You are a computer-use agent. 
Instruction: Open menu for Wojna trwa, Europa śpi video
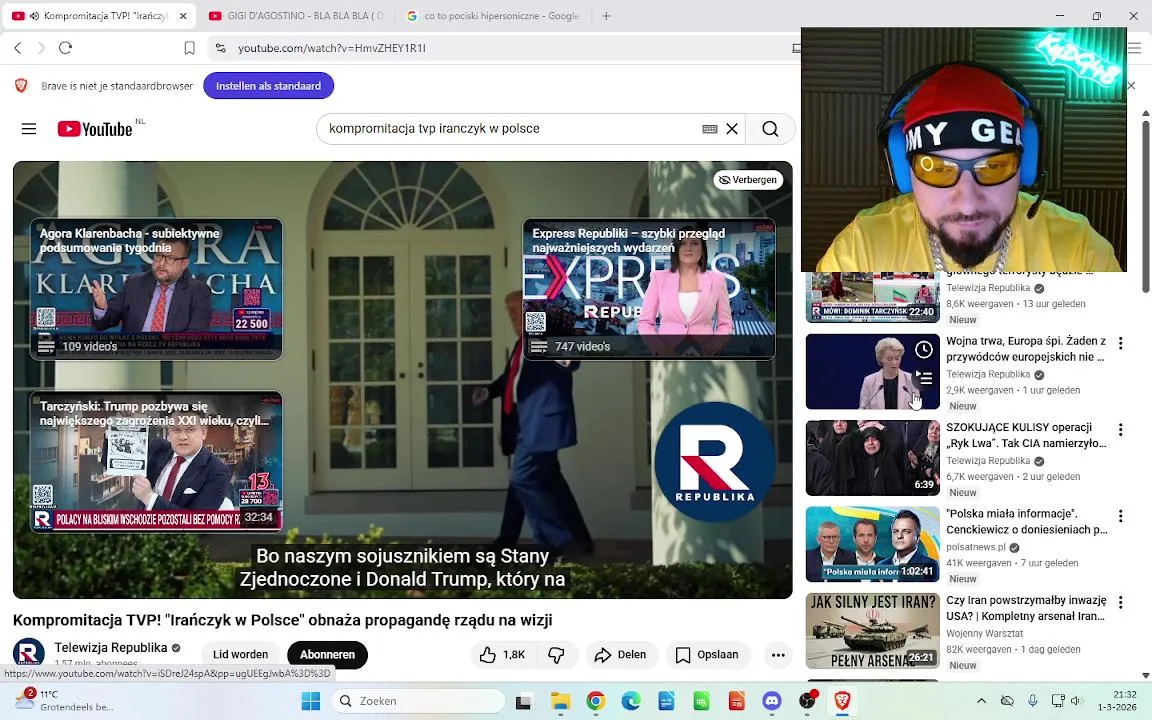[x=1120, y=343]
